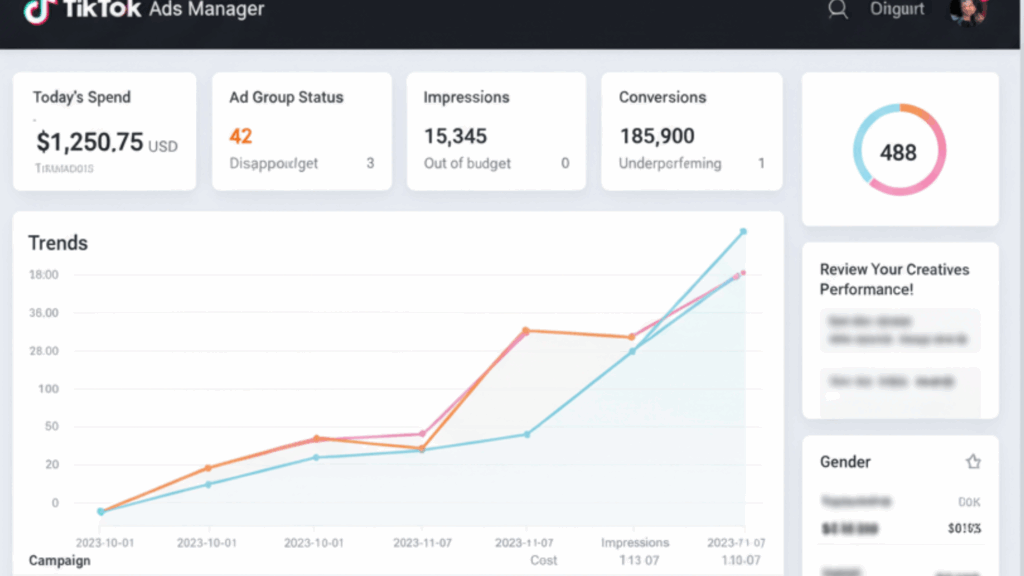
Task: Click the TikTok logo icon
Action: (38, 10)
